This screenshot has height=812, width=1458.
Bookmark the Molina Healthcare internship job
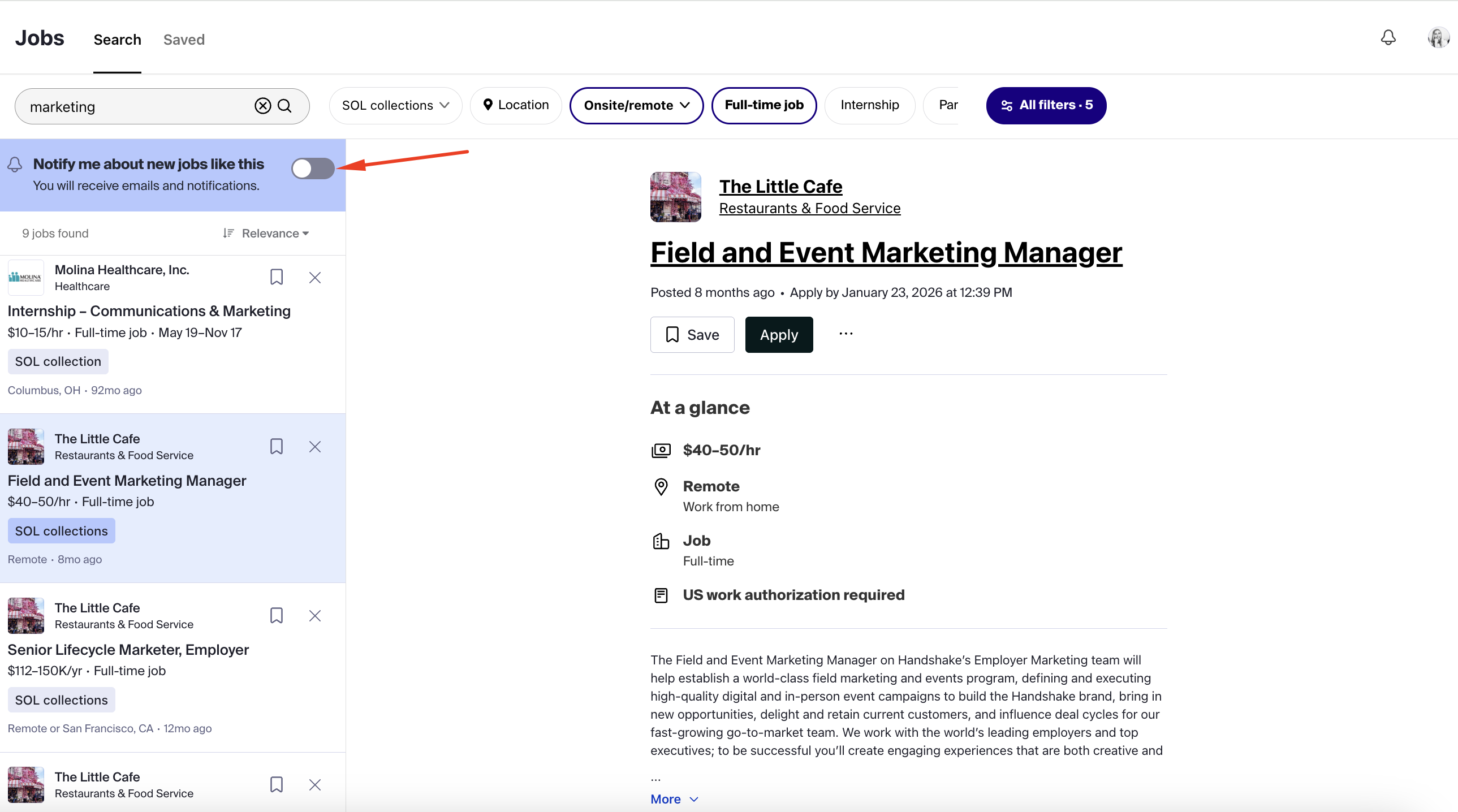coord(276,277)
